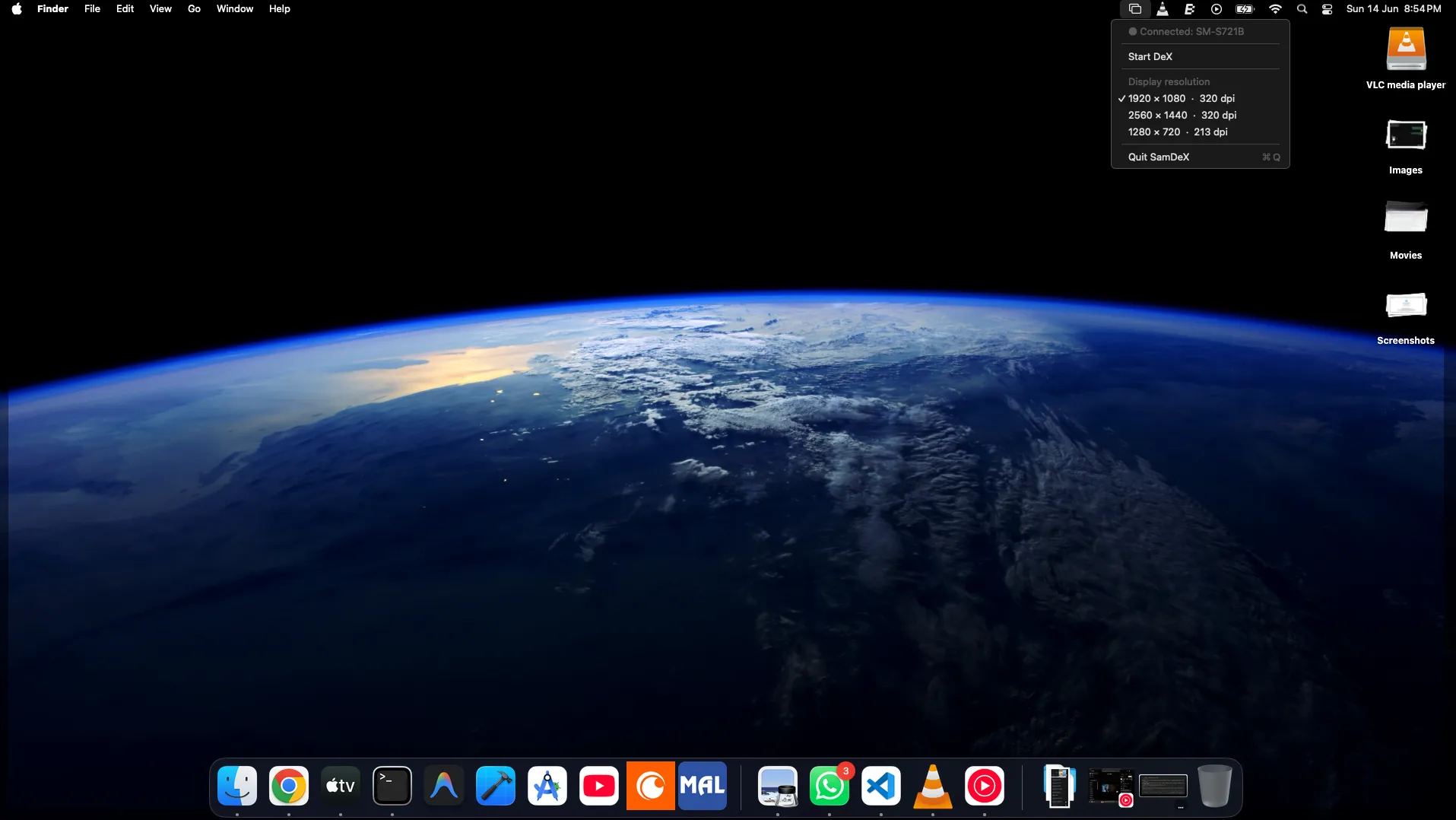
Task: Launch the Arc-shaped gradient app in Dock
Action: pyautogui.click(x=444, y=786)
